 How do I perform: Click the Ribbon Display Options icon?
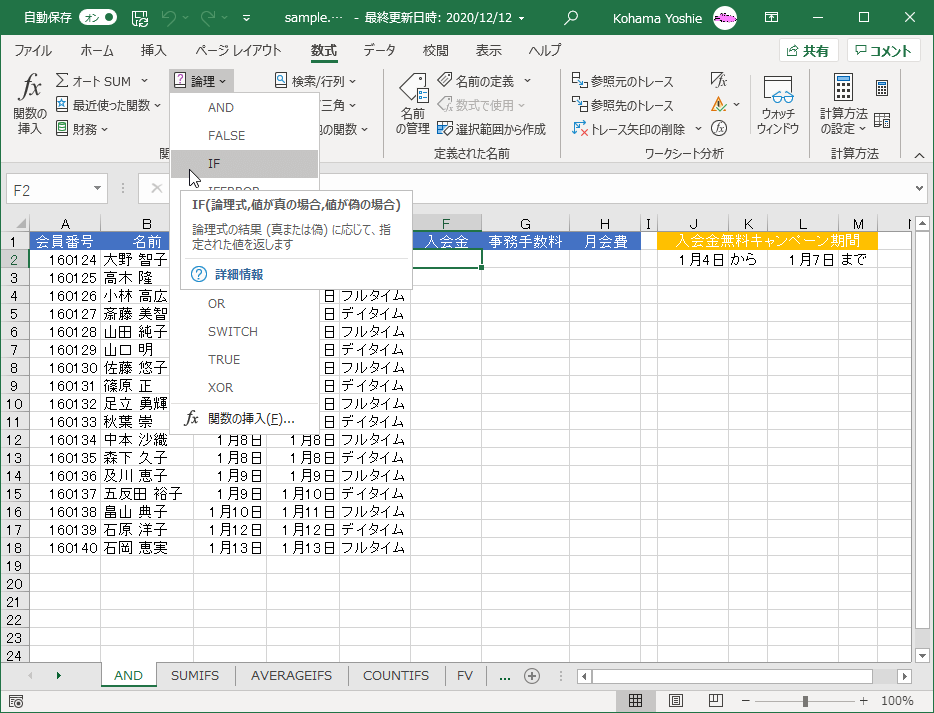click(x=771, y=18)
